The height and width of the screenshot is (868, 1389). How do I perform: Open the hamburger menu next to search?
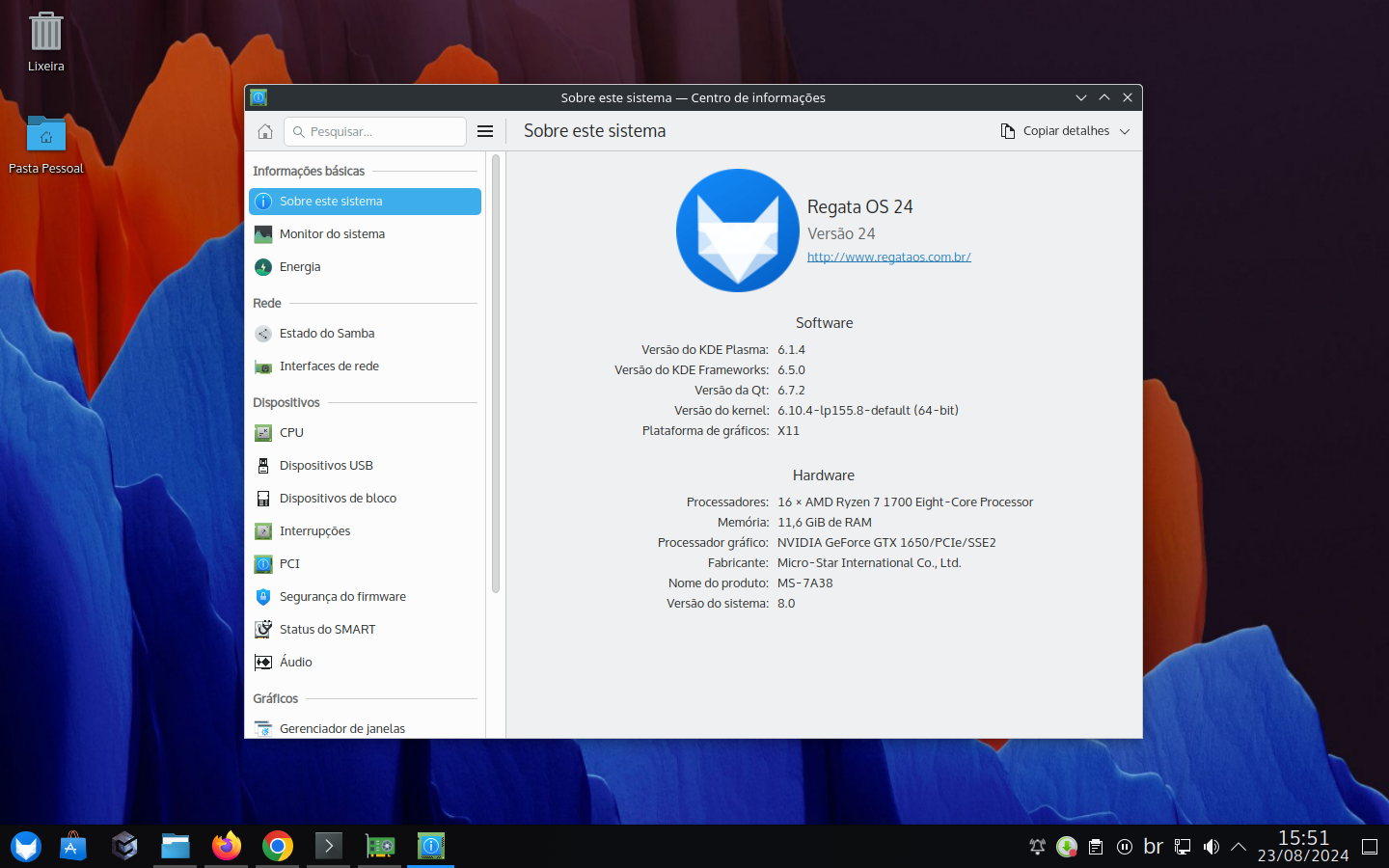pyautogui.click(x=485, y=131)
